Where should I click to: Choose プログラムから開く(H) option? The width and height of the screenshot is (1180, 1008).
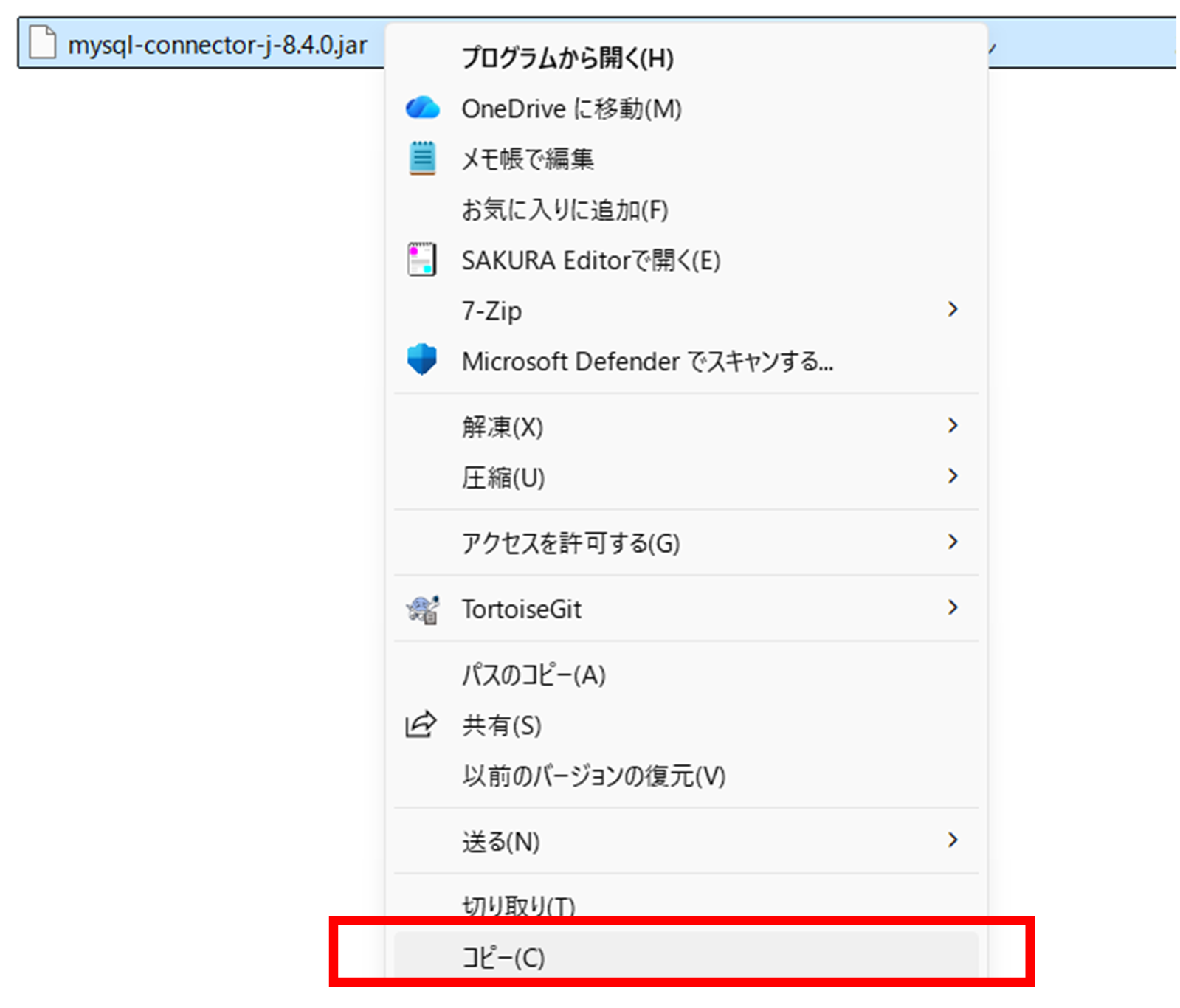(x=567, y=58)
